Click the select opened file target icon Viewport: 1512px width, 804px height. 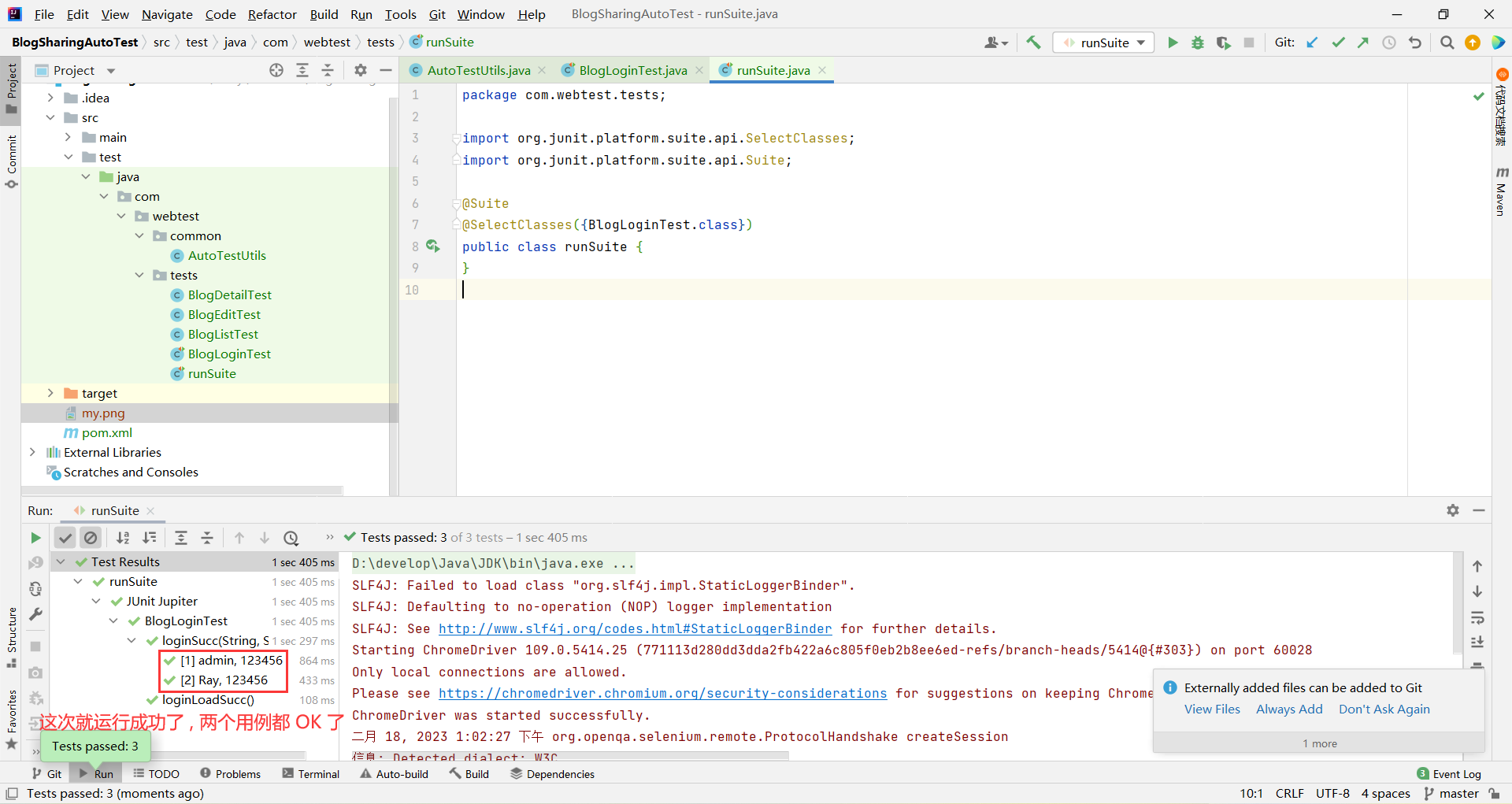point(276,70)
